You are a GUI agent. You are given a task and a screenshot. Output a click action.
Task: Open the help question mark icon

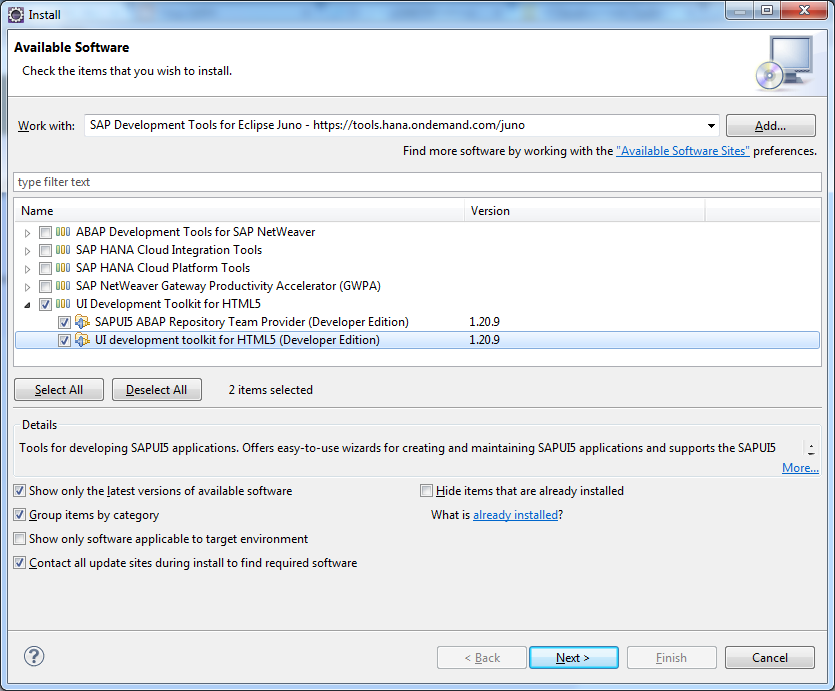tap(34, 656)
